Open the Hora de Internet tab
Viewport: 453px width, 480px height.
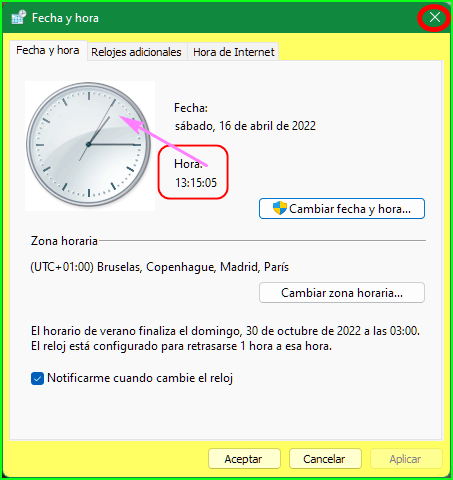tap(234, 52)
